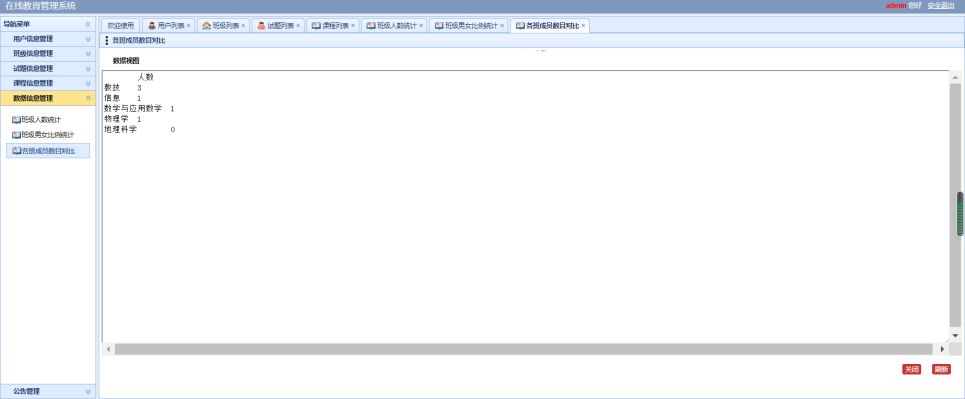Click the 在线教育管理系统 title
The image size is (965, 399).
[41, 6]
